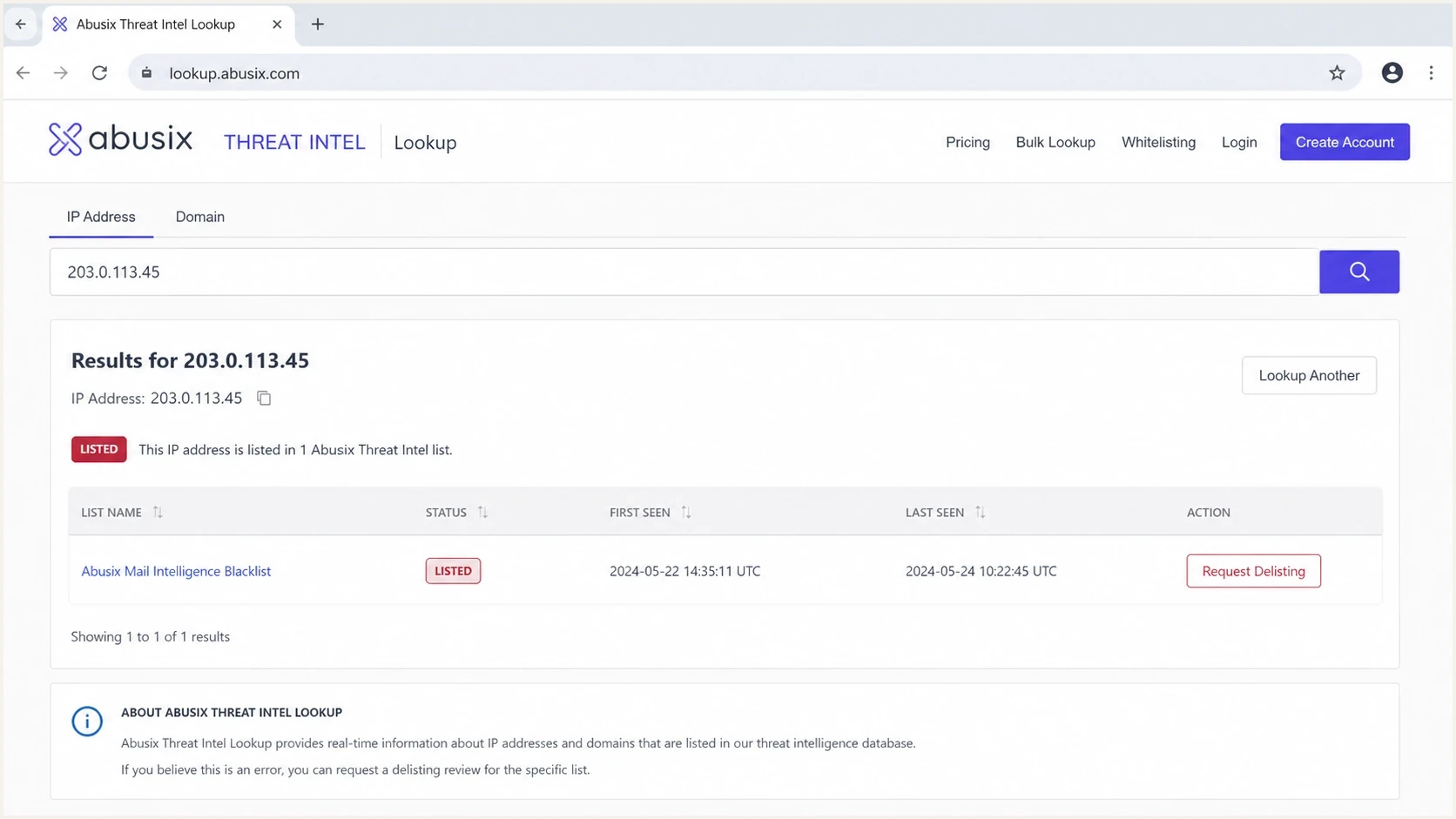Click the LISTED status badge in the table row
Screen dimensions: 1456x819
pyautogui.click(x=453, y=571)
